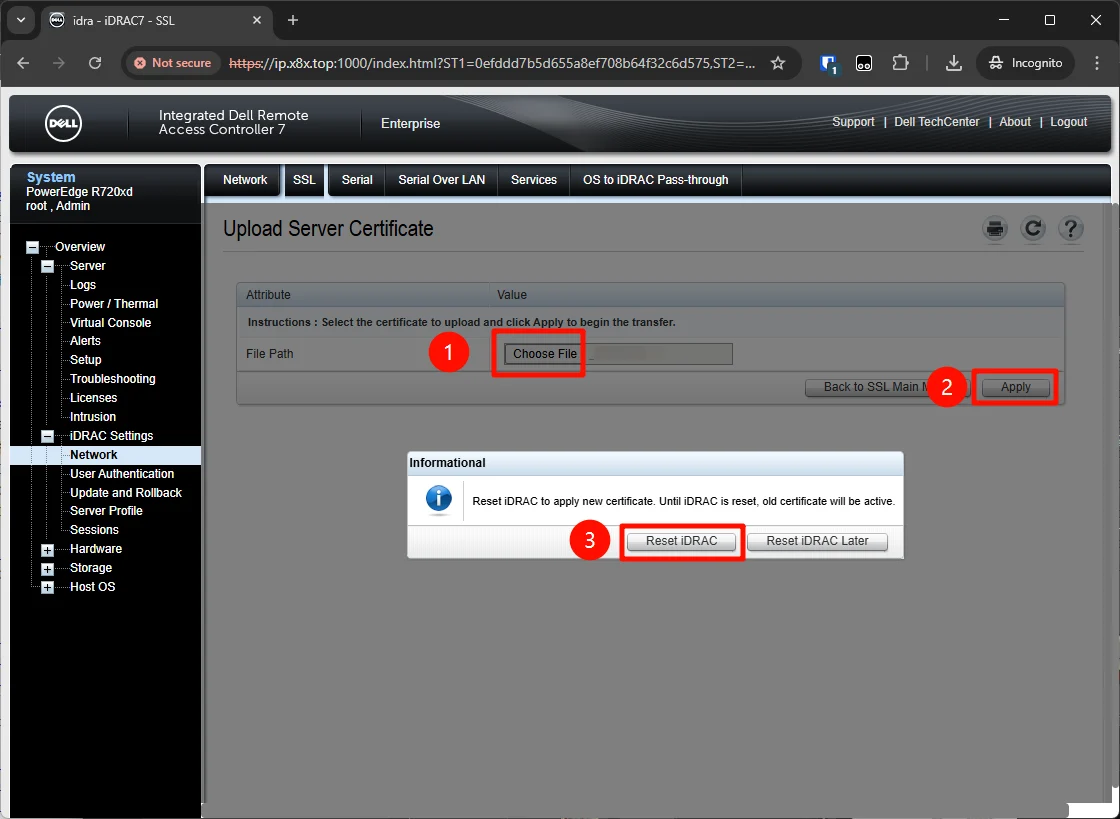The width and height of the screenshot is (1120, 819).
Task: Collapse the Overview tree node
Action: pyautogui.click(x=32, y=247)
